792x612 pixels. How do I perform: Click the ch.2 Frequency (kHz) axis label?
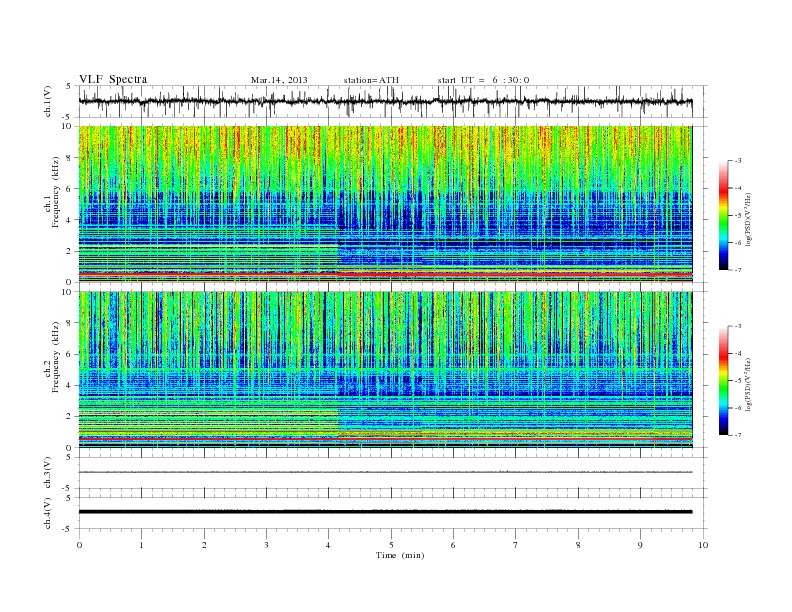pos(52,357)
